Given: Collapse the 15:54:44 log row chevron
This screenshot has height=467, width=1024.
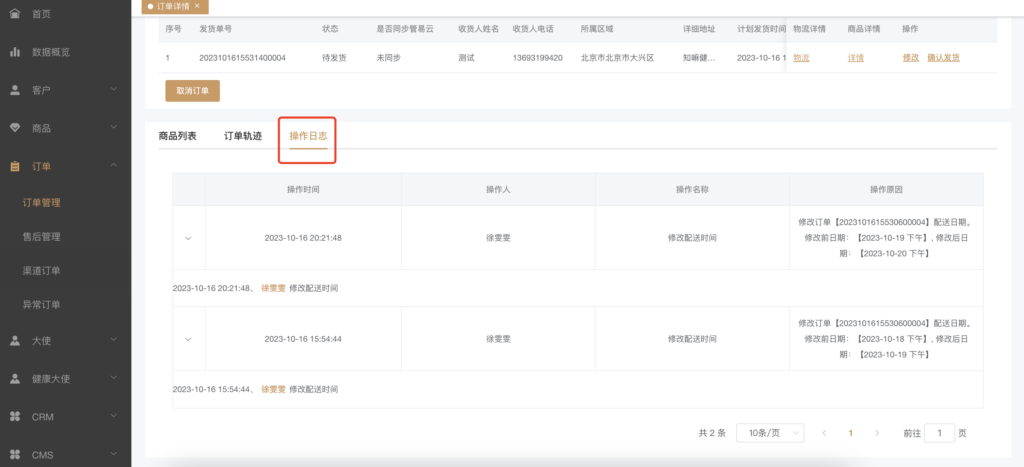Looking at the screenshot, I should click(188, 340).
